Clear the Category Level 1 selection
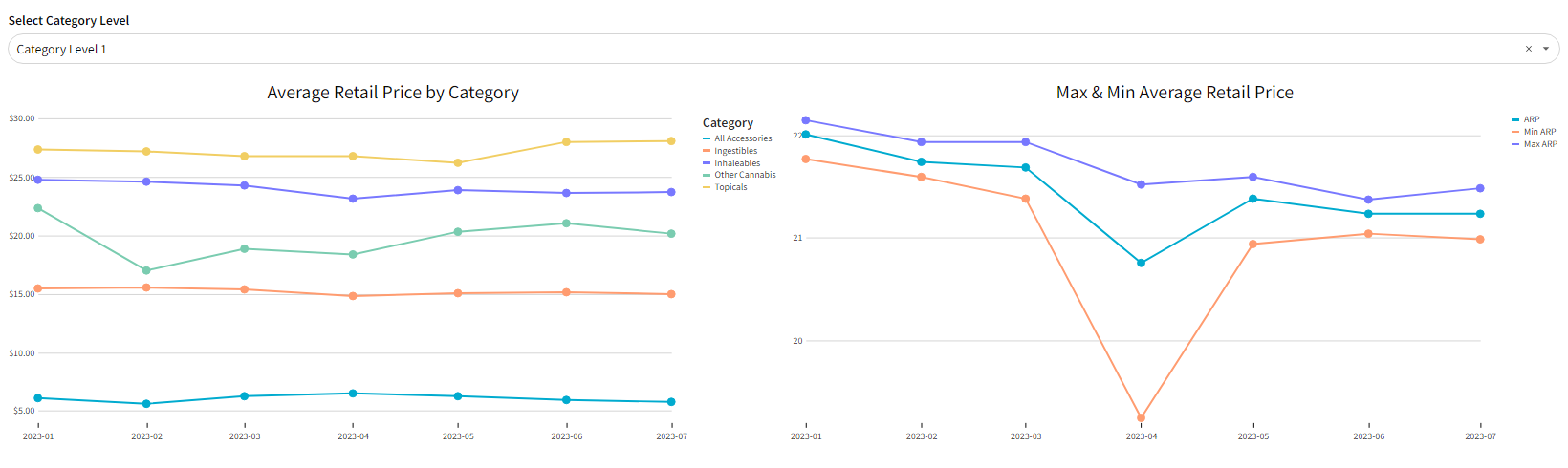This screenshot has height=468, width=1568. coord(1528,49)
